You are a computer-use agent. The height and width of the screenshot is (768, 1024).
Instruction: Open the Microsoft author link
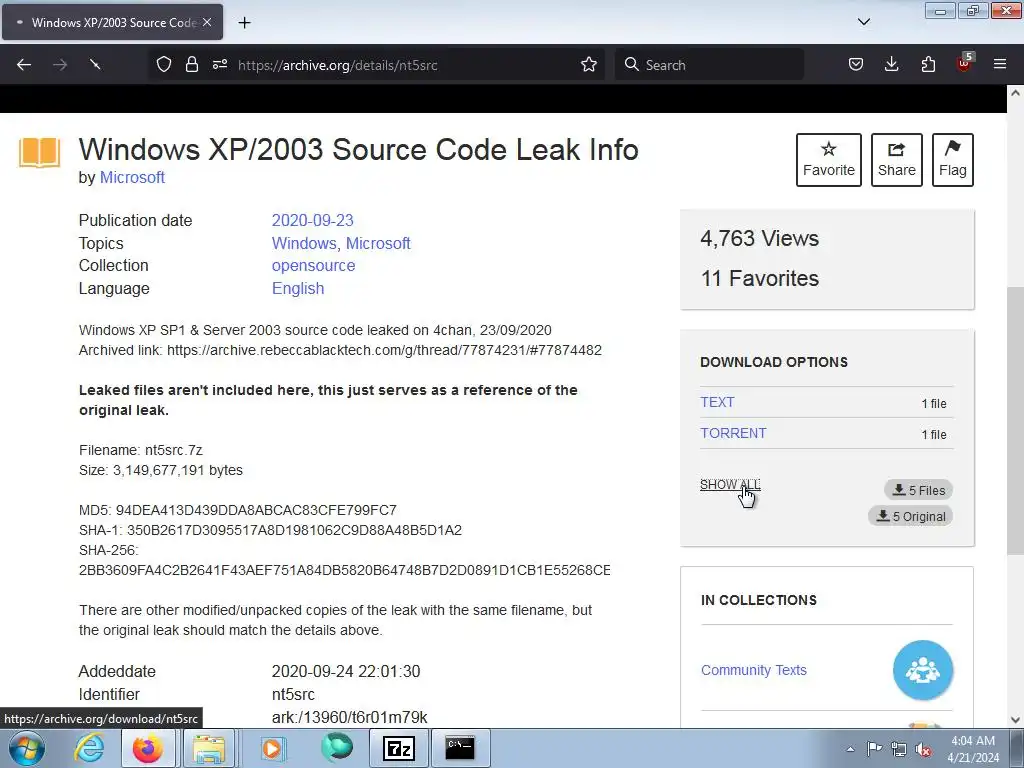[x=132, y=178]
